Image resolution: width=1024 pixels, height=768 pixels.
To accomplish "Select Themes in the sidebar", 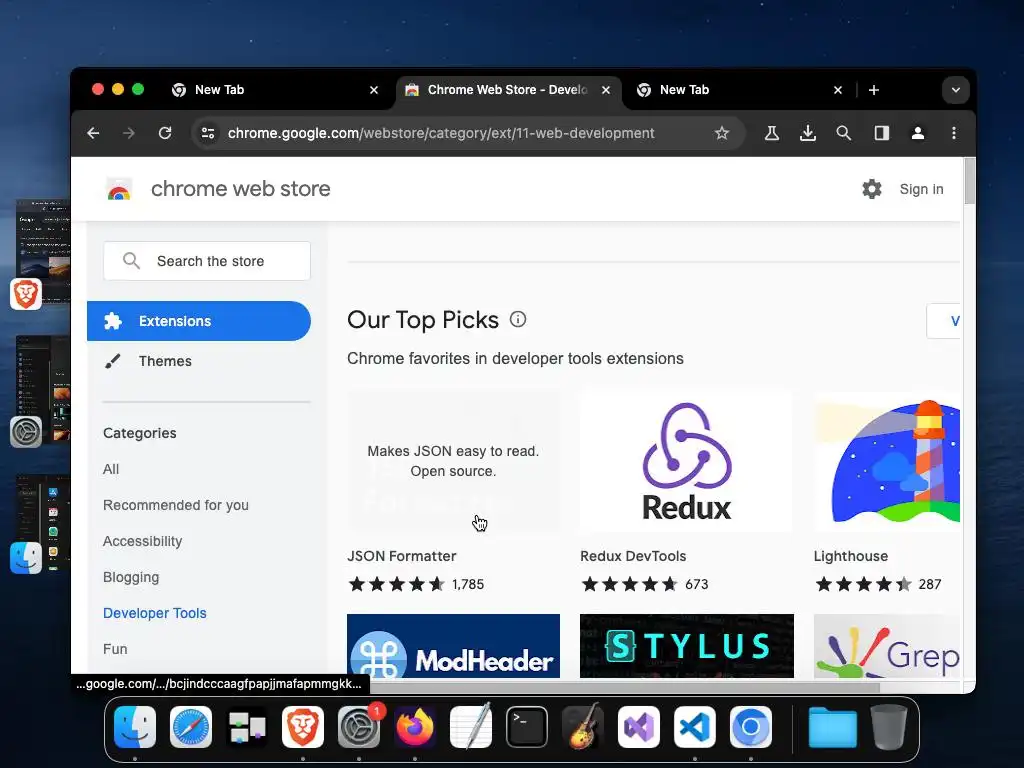I will tap(165, 361).
